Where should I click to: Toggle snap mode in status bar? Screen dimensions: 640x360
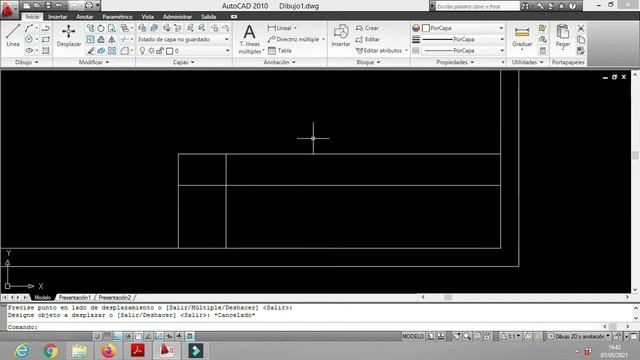coord(97,336)
